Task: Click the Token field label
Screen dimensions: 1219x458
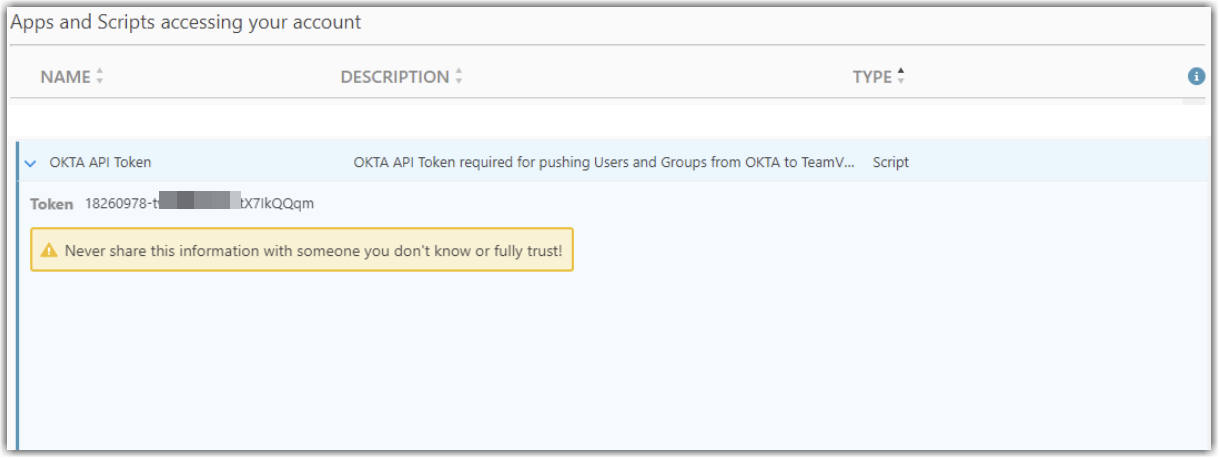Action: coord(51,204)
